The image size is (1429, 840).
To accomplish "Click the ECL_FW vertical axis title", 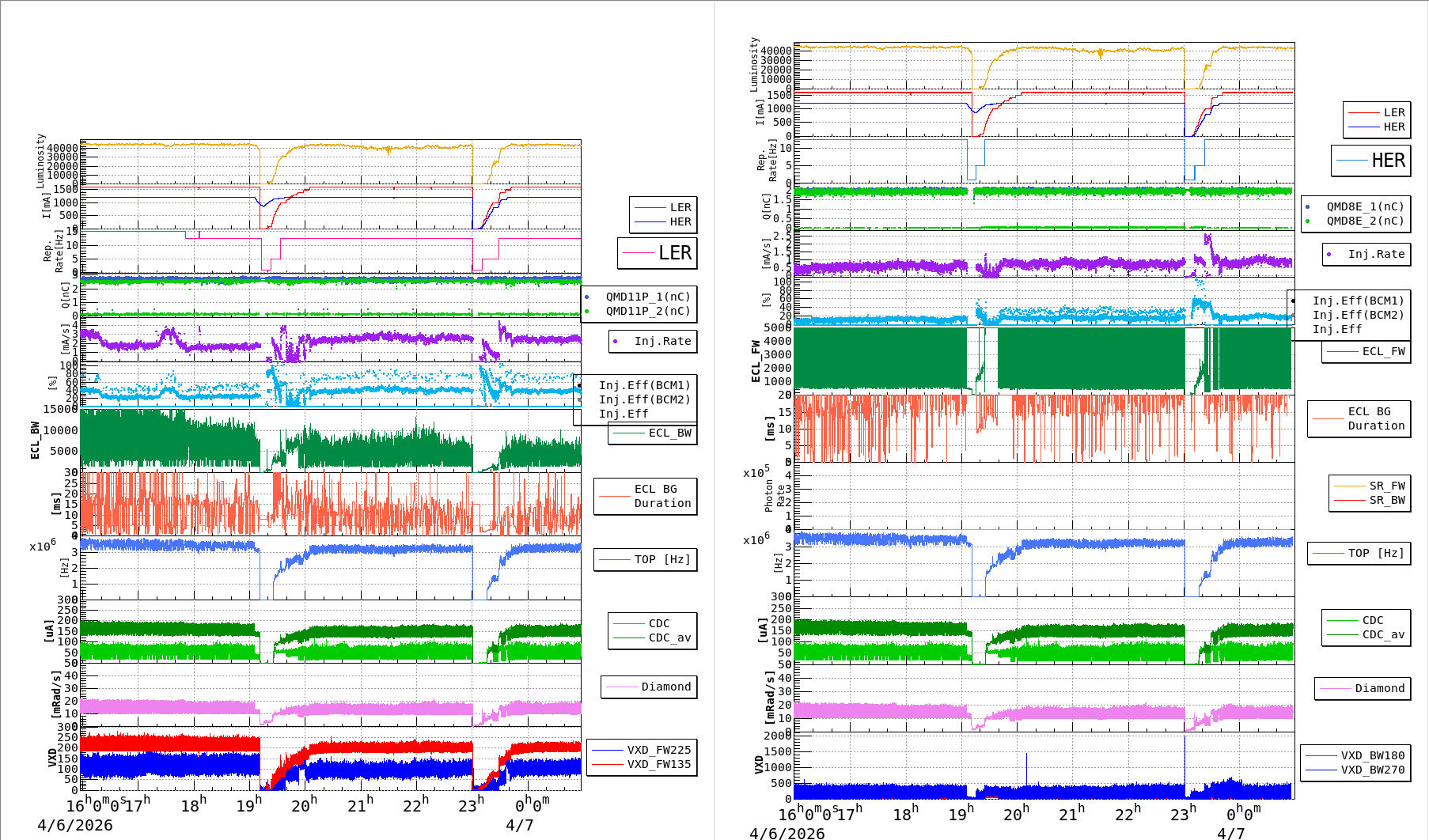I will pos(756,361).
